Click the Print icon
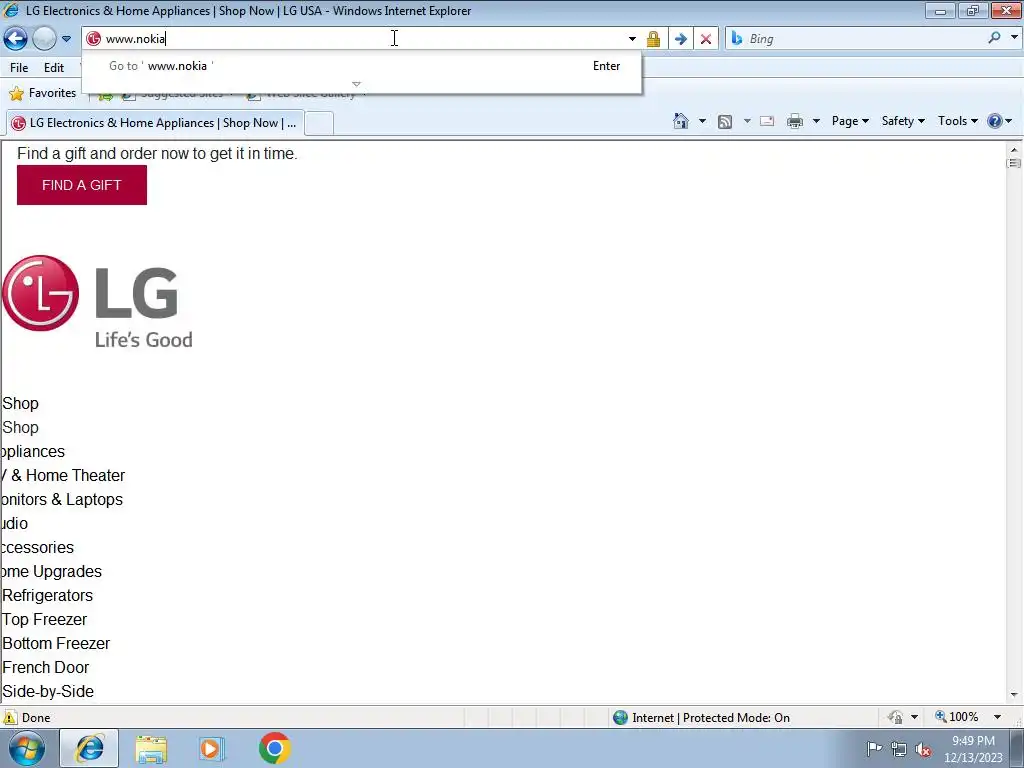Viewport: 1024px width, 768px height. tap(795, 121)
